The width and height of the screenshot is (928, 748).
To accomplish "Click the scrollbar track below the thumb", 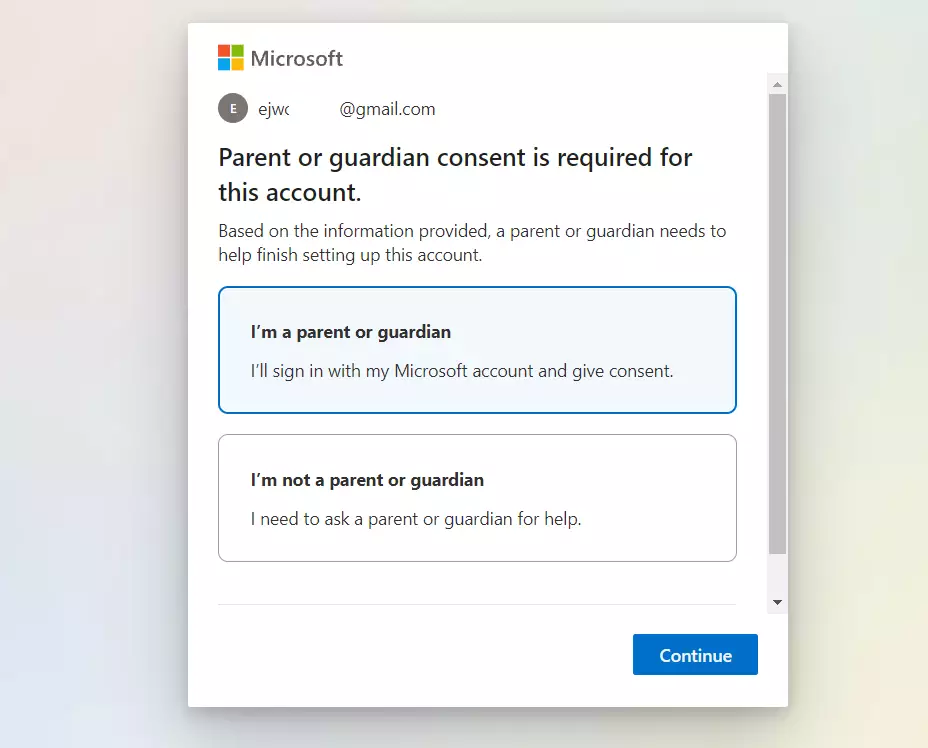I will (777, 573).
